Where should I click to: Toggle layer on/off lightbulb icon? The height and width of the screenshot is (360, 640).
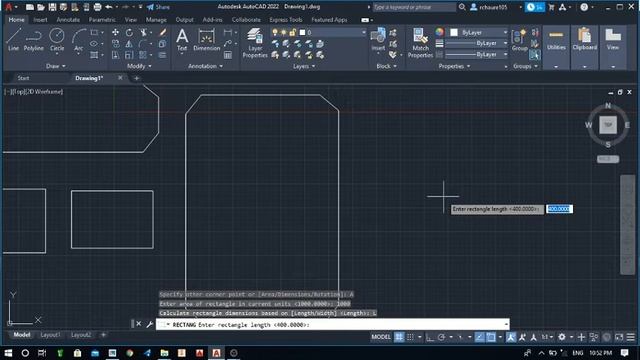click(x=275, y=32)
